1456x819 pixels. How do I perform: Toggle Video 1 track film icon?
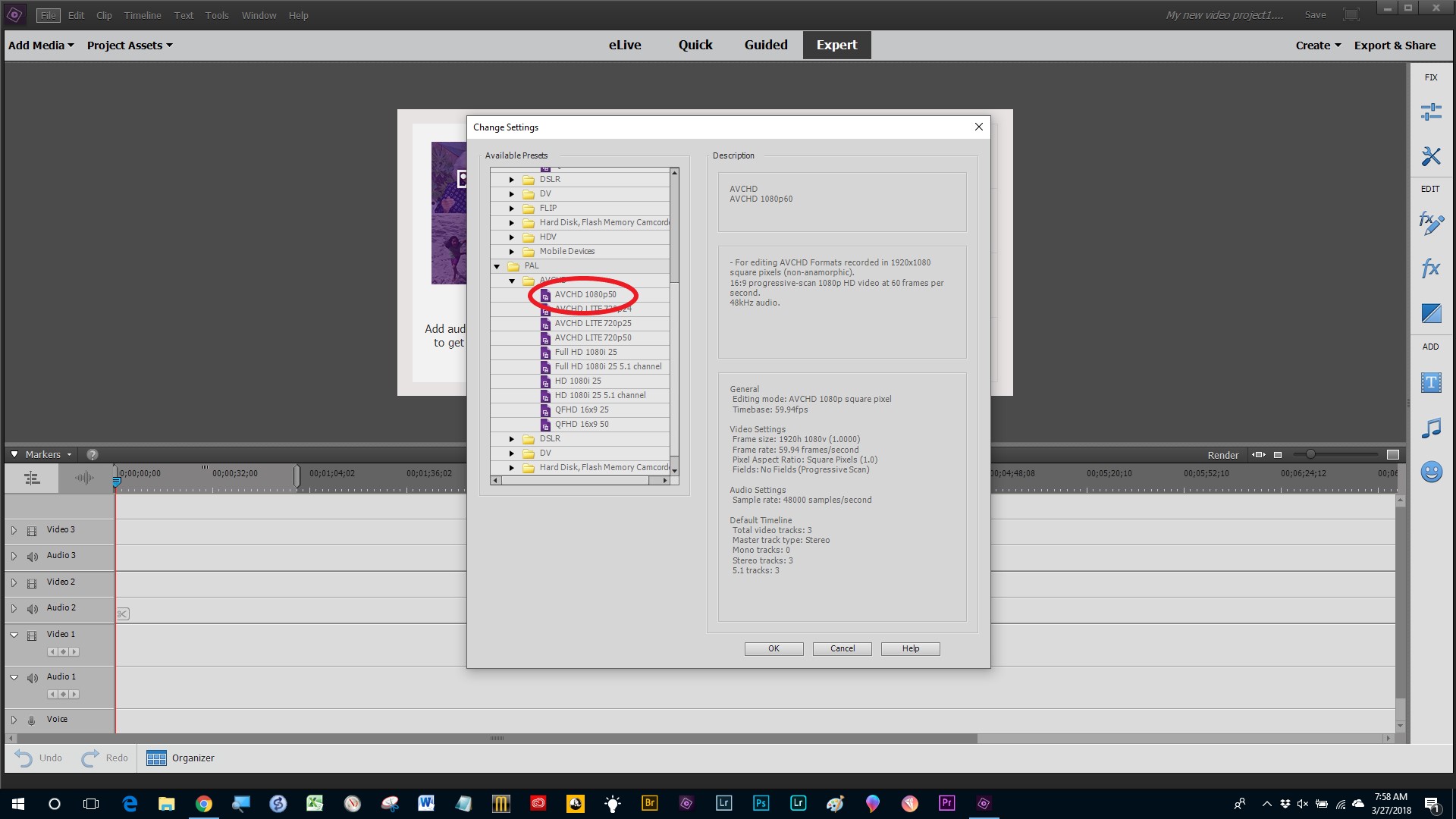tap(32, 635)
